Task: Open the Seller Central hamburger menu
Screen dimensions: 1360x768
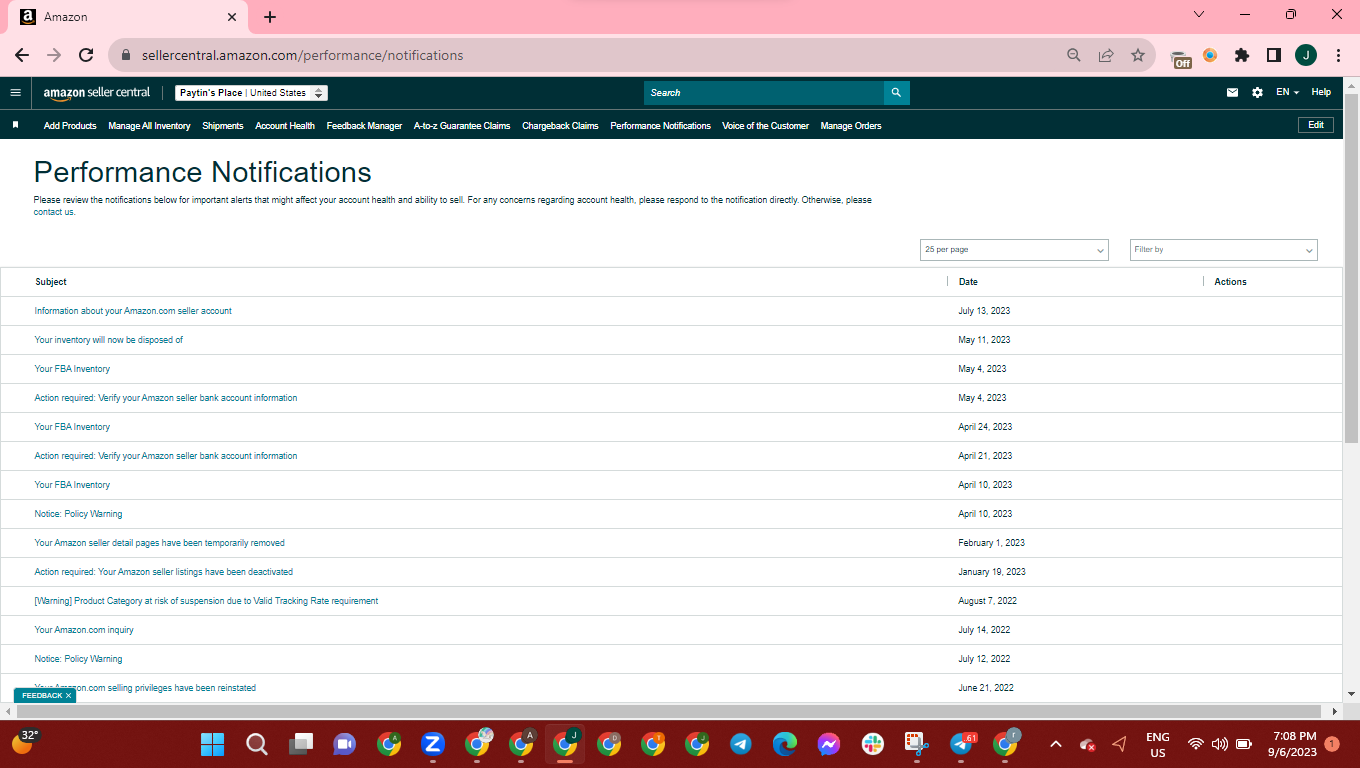Action: click(15, 93)
